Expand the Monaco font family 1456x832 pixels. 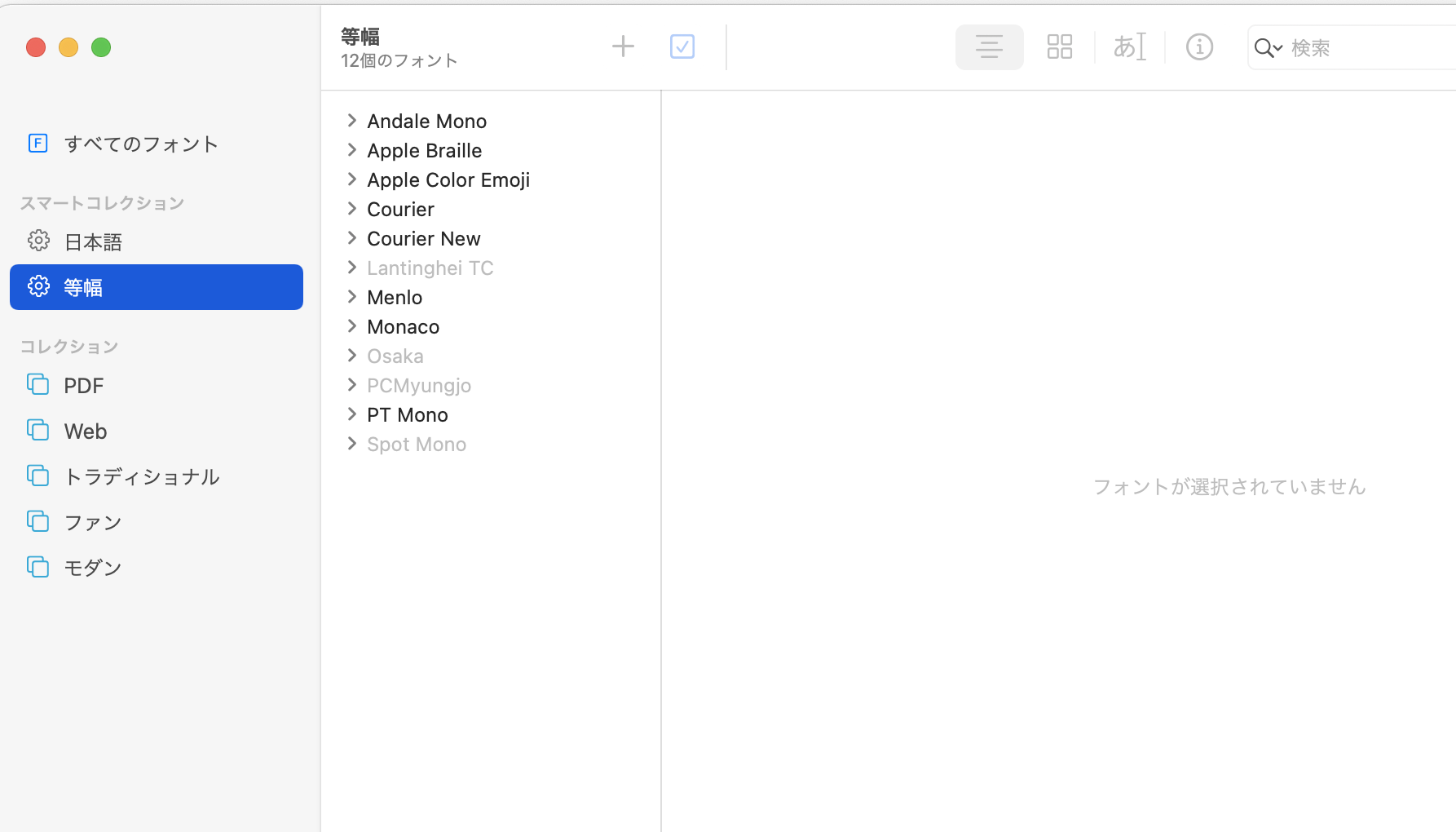(352, 326)
